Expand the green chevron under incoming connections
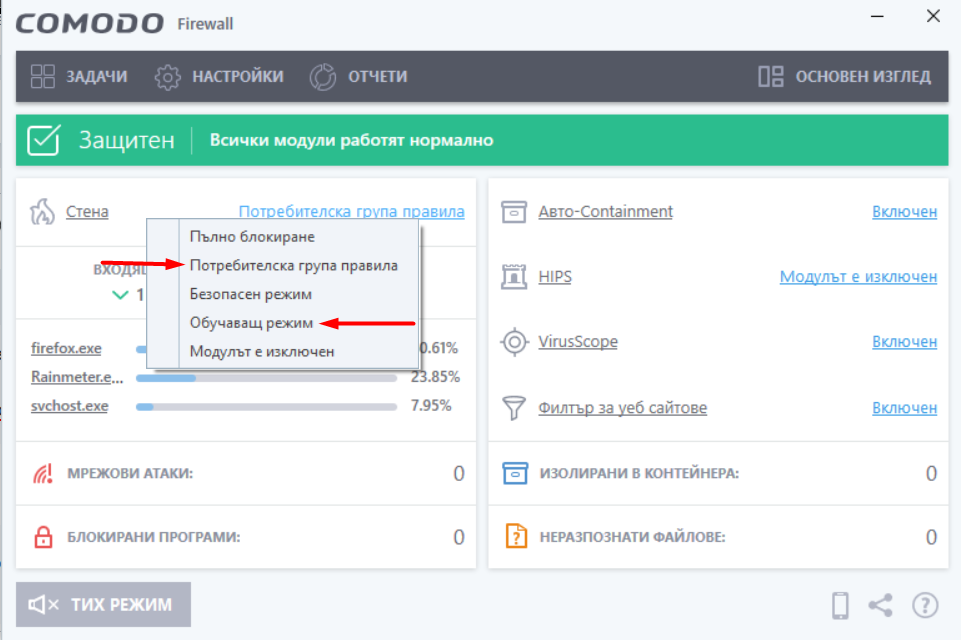 pyautogui.click(x=120, y=295)
